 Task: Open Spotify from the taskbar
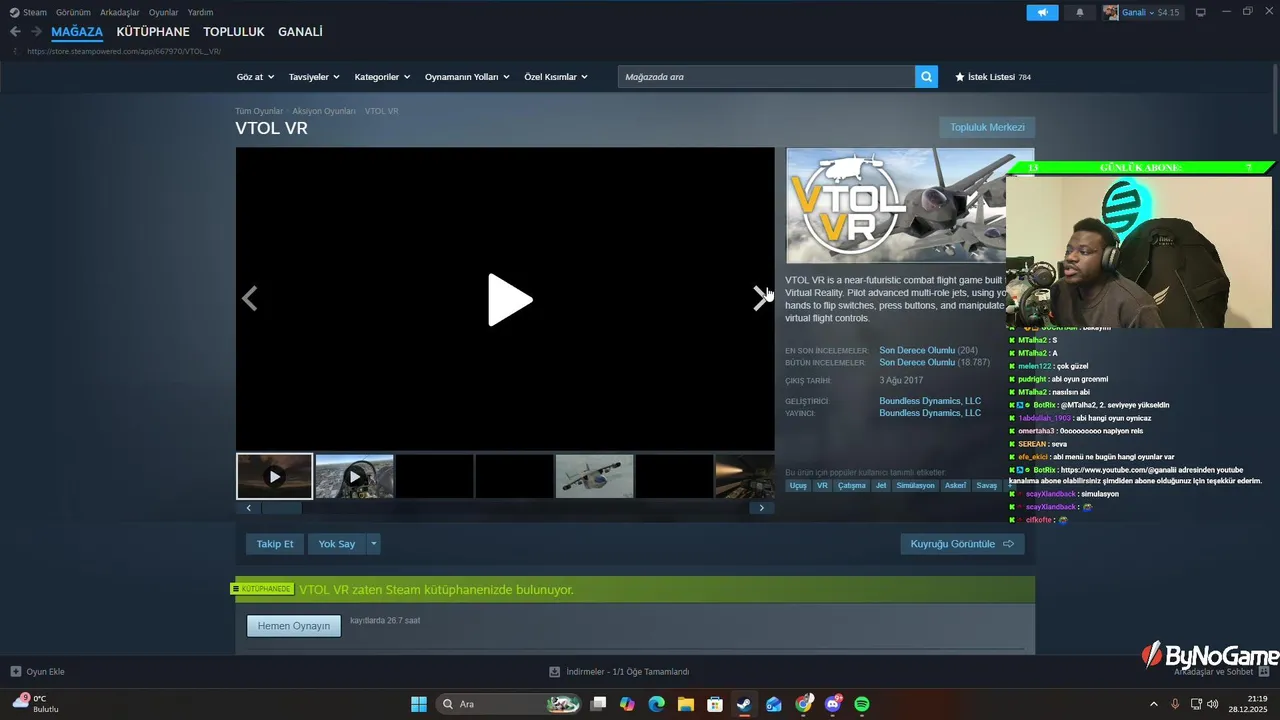point(862,704)
